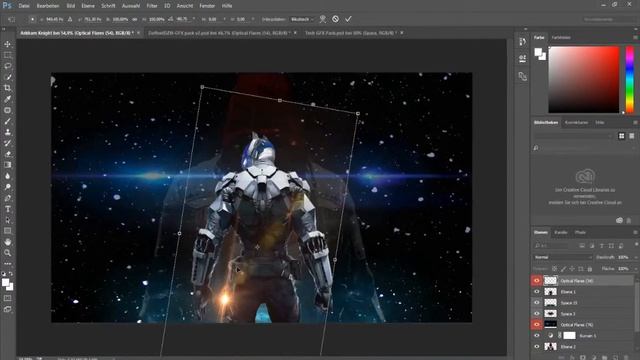This screenshot has width=640, height=360.
Task: Pick a color in the red color field
Action: coord(584,80)
